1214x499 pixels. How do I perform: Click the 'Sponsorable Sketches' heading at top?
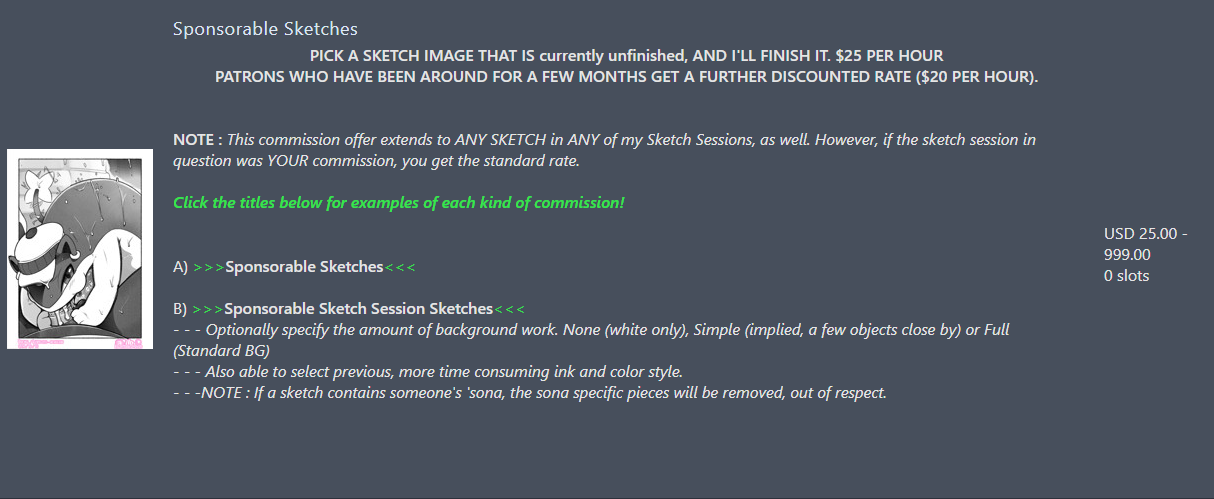pyautogui.click(x=265, y=30)
